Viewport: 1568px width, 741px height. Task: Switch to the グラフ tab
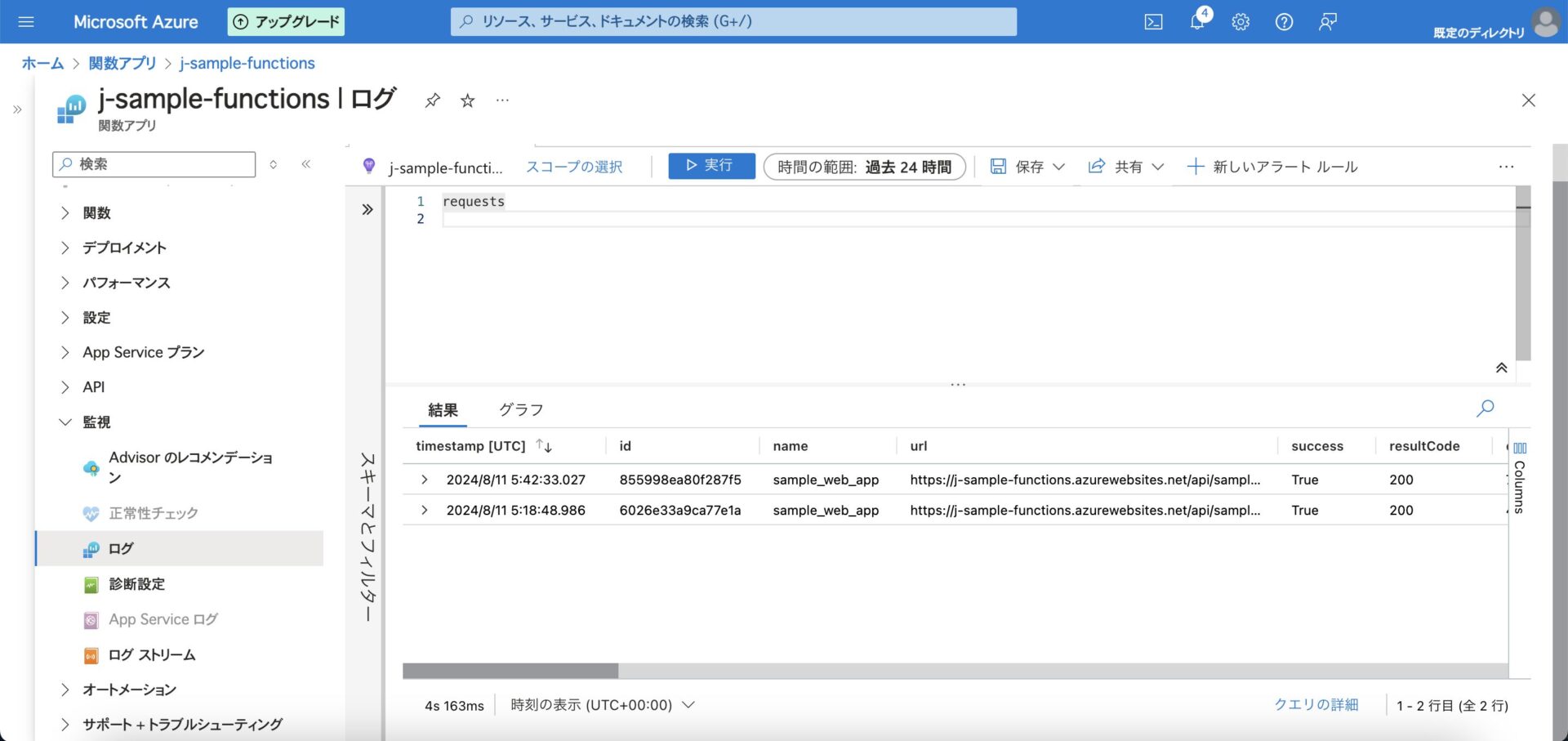click(520, 409)
